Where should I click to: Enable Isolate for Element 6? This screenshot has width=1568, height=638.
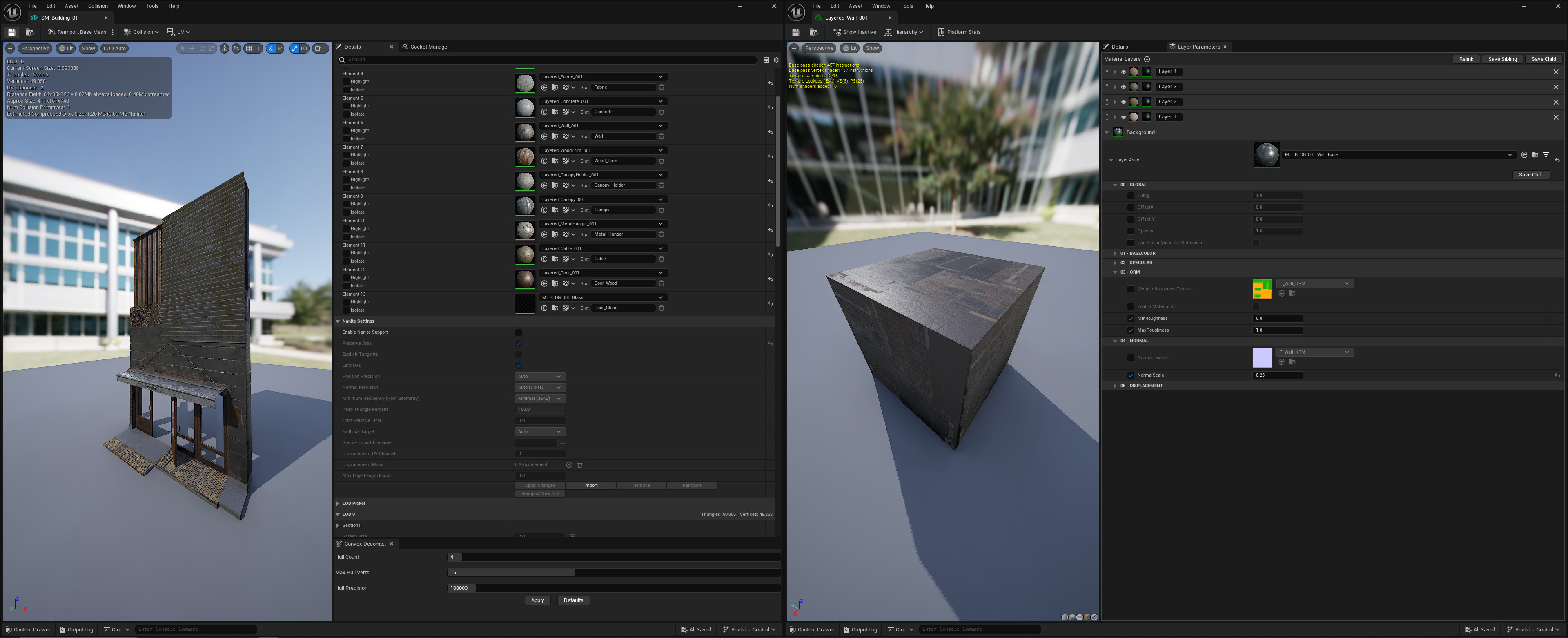pyautogui.click(x=346, y=139)
